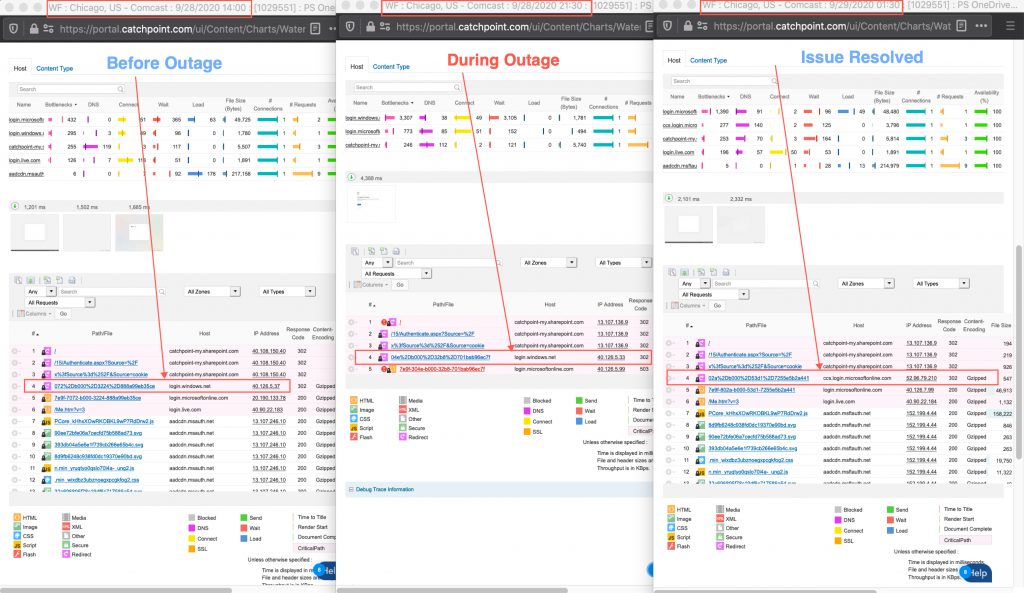
Task: Click the printer icon in the right window's toolbar
Action: click(726, 272)
